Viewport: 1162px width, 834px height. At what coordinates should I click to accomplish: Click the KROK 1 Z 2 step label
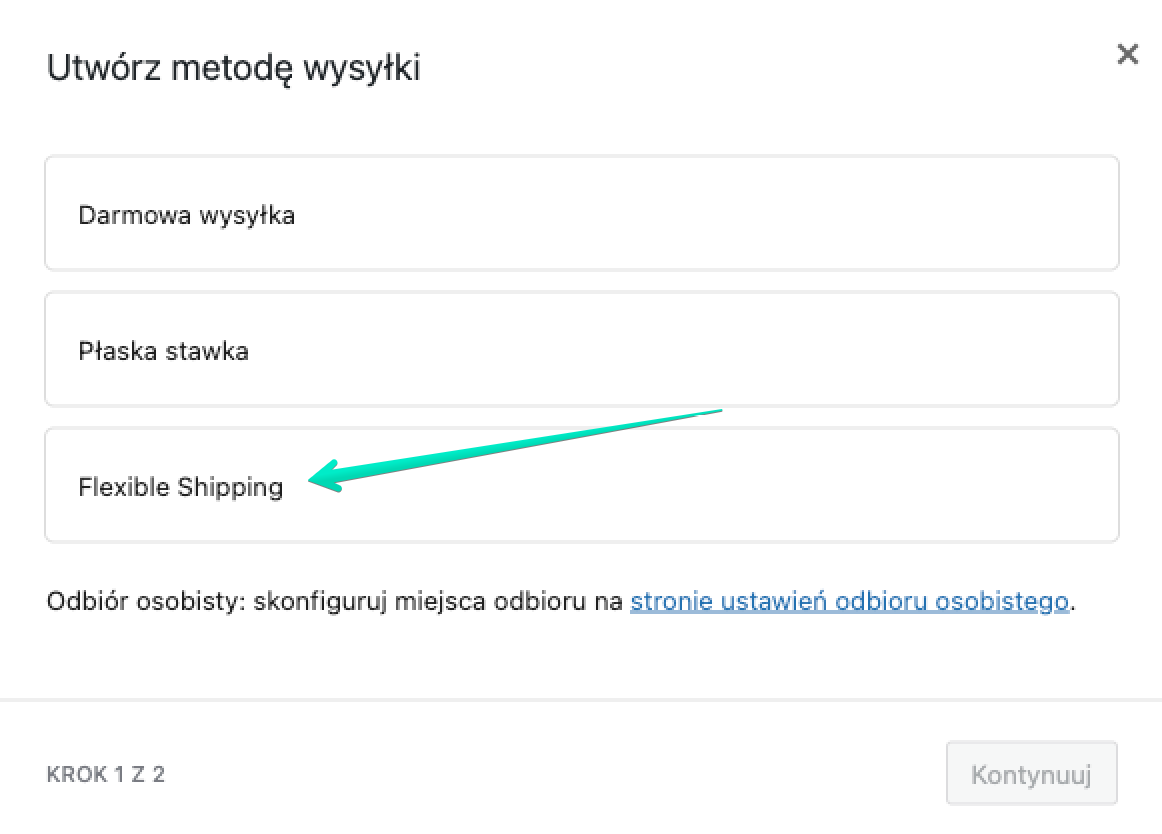pos(107,773)
